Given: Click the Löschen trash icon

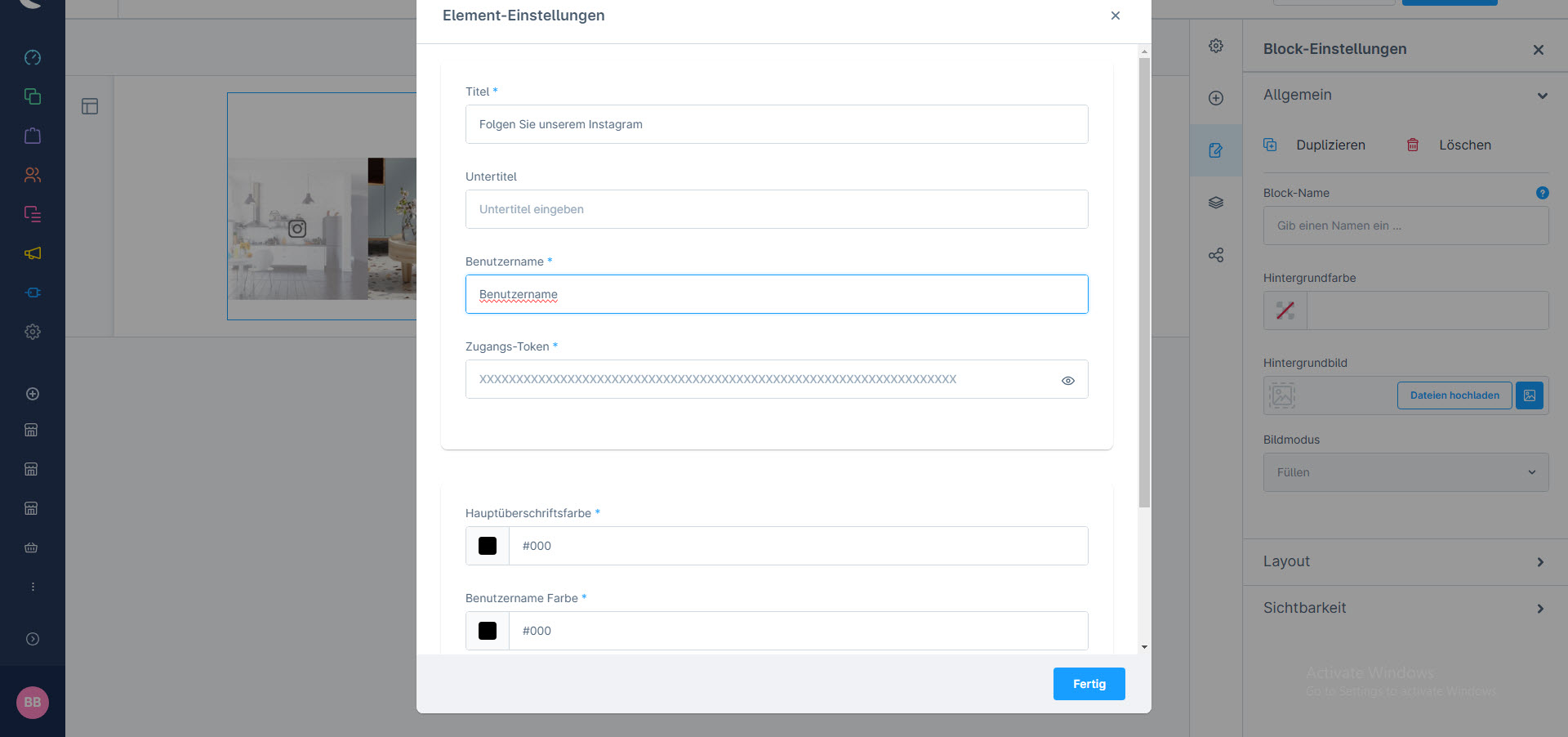Looking at the screenshot, I should coord(1412,145).
